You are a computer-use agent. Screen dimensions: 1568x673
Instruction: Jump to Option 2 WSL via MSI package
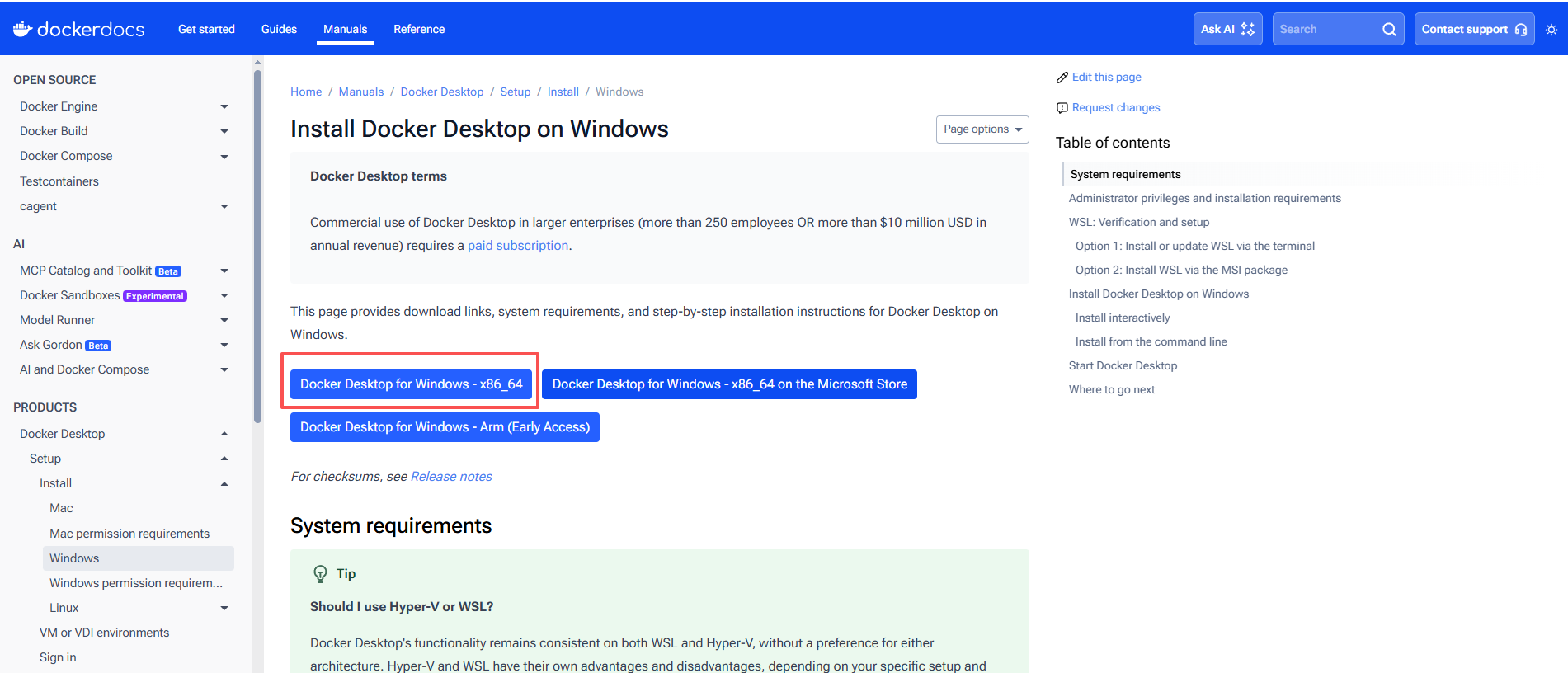pyautogui.click(x=1181, y=270)
